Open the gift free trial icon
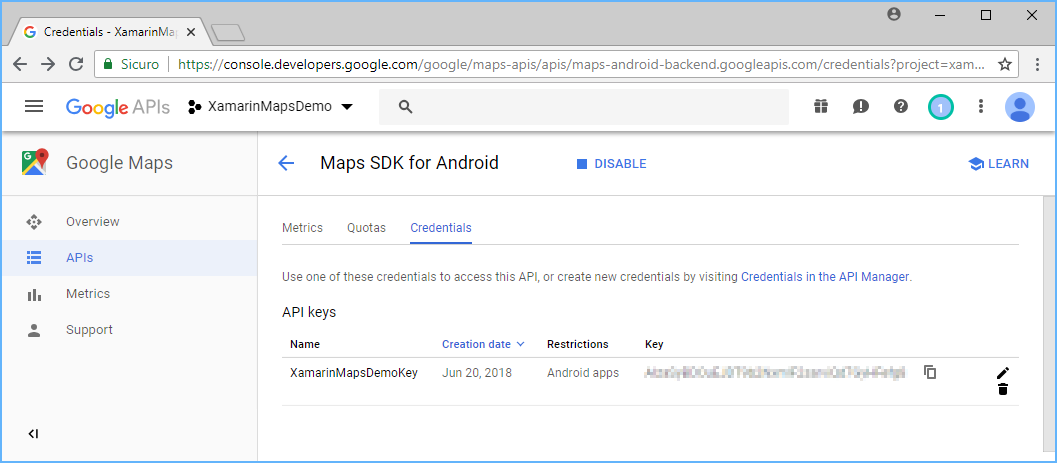The width and height of the screenshot is (1057, 463). click(x=820, y=106)
